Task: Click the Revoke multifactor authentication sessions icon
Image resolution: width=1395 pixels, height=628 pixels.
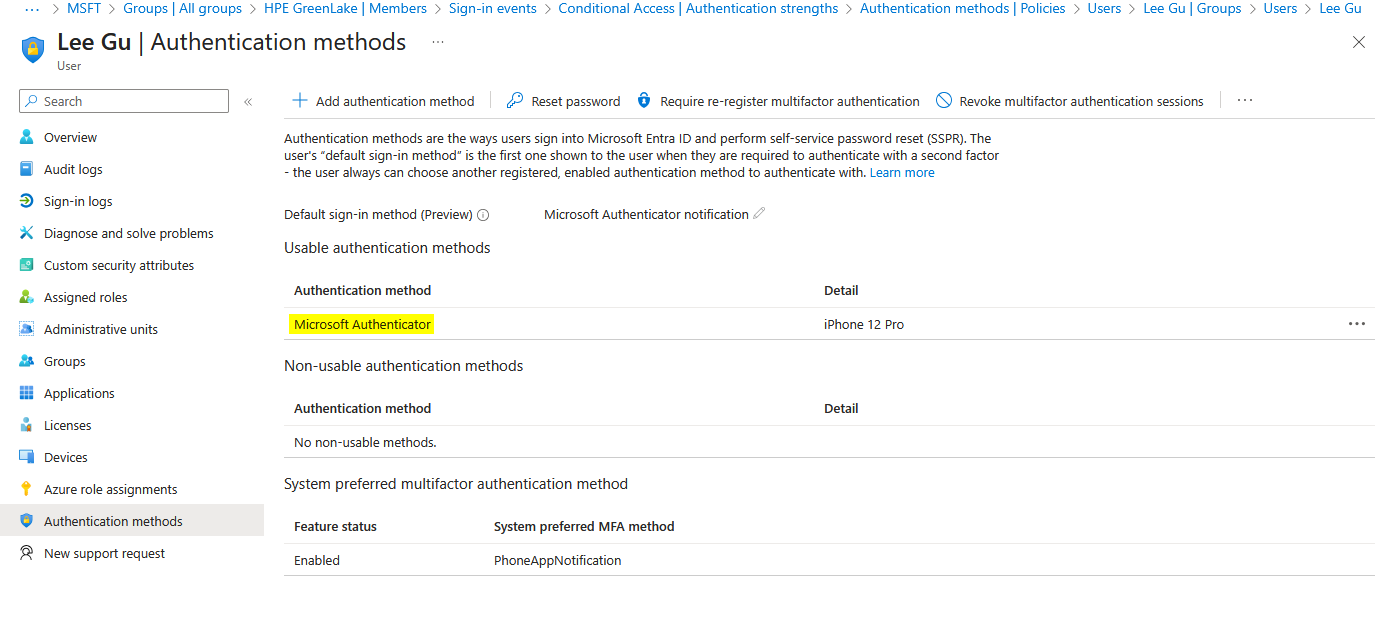Action: point(944,101)
